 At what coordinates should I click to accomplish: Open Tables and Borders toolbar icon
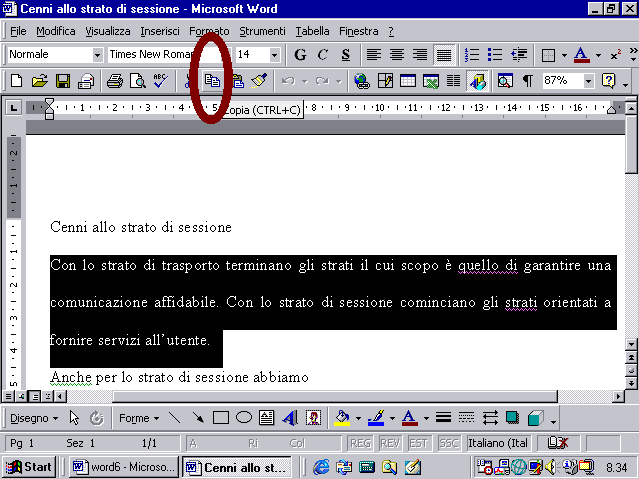tap(385, 81)
